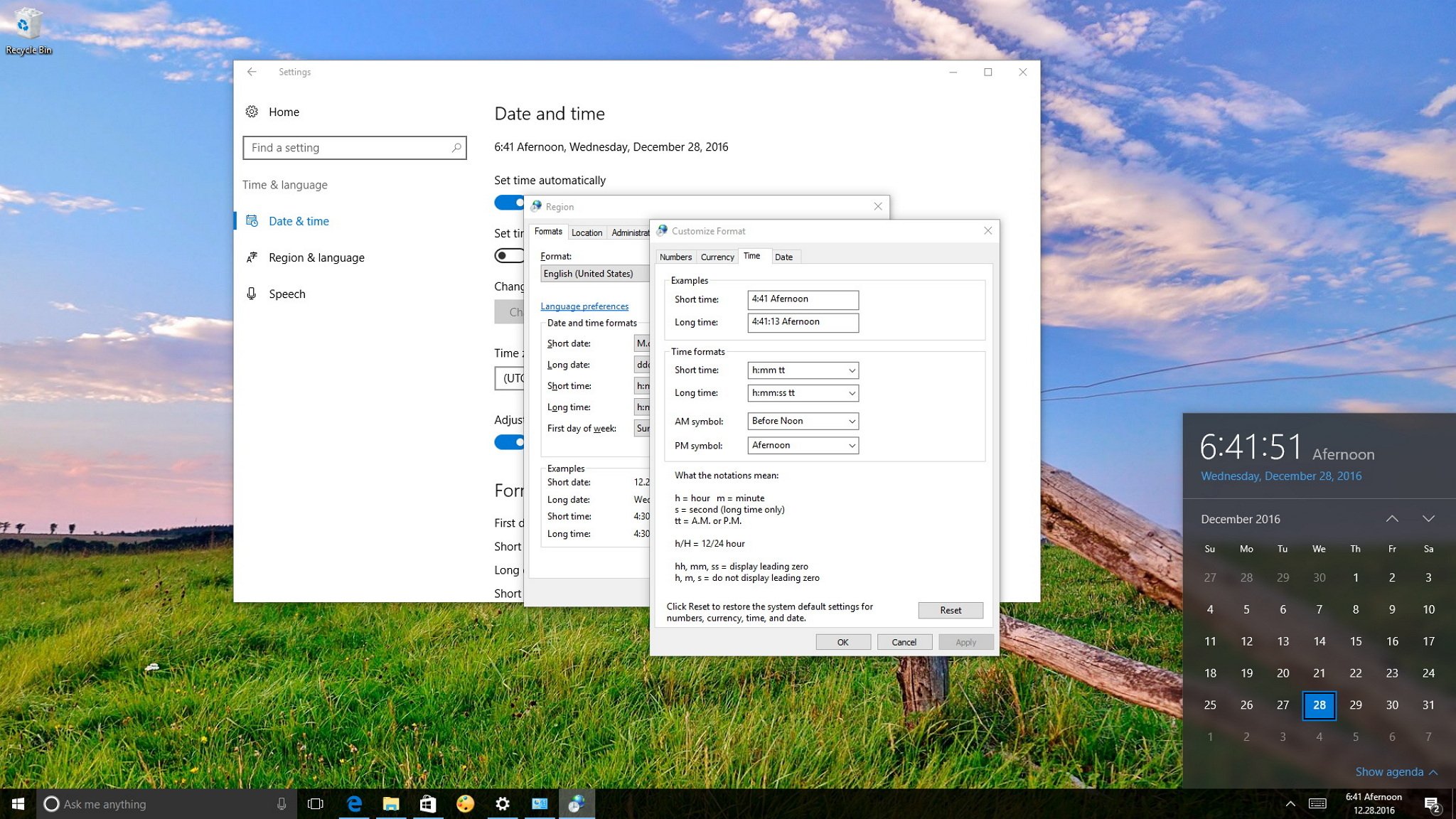The width and height of the screenshot is (1456, 819).
Task: Expand the Long time format dropdown
Action: pos(851,392)
